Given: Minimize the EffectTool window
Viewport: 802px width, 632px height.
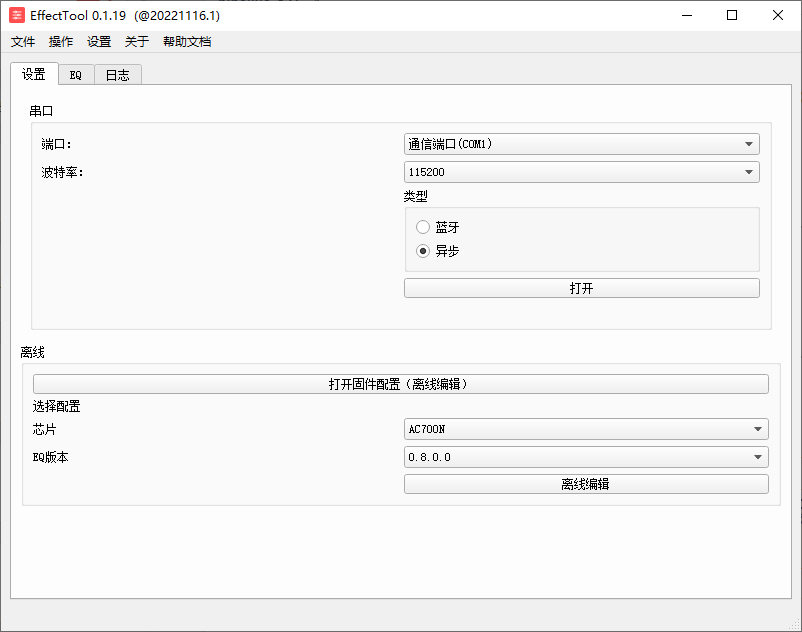Looking at the screenshot, I should pyautogui.click(x=687, y=15).
